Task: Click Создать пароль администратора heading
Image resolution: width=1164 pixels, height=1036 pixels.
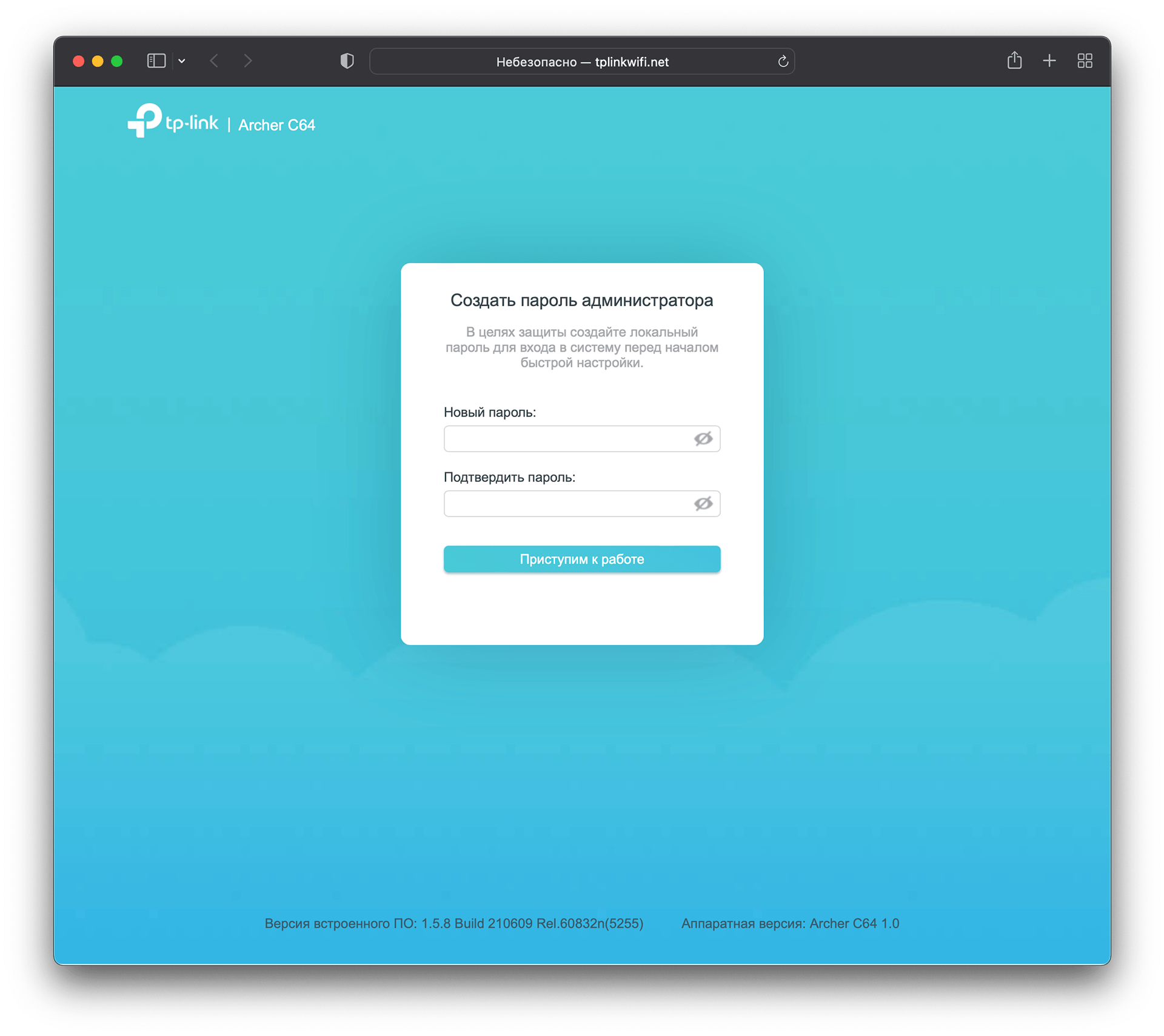Action: 581,300
